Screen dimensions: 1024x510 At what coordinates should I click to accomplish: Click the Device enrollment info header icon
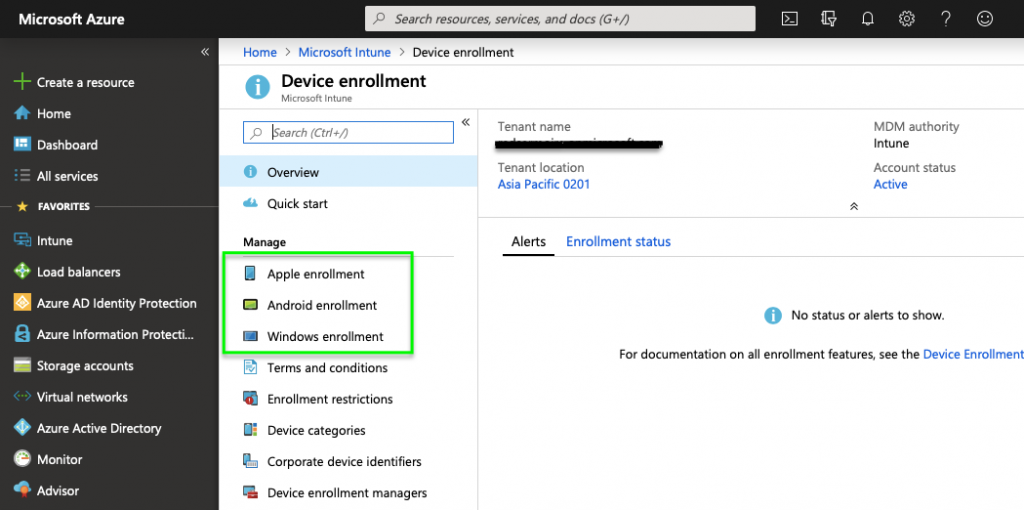257,87
